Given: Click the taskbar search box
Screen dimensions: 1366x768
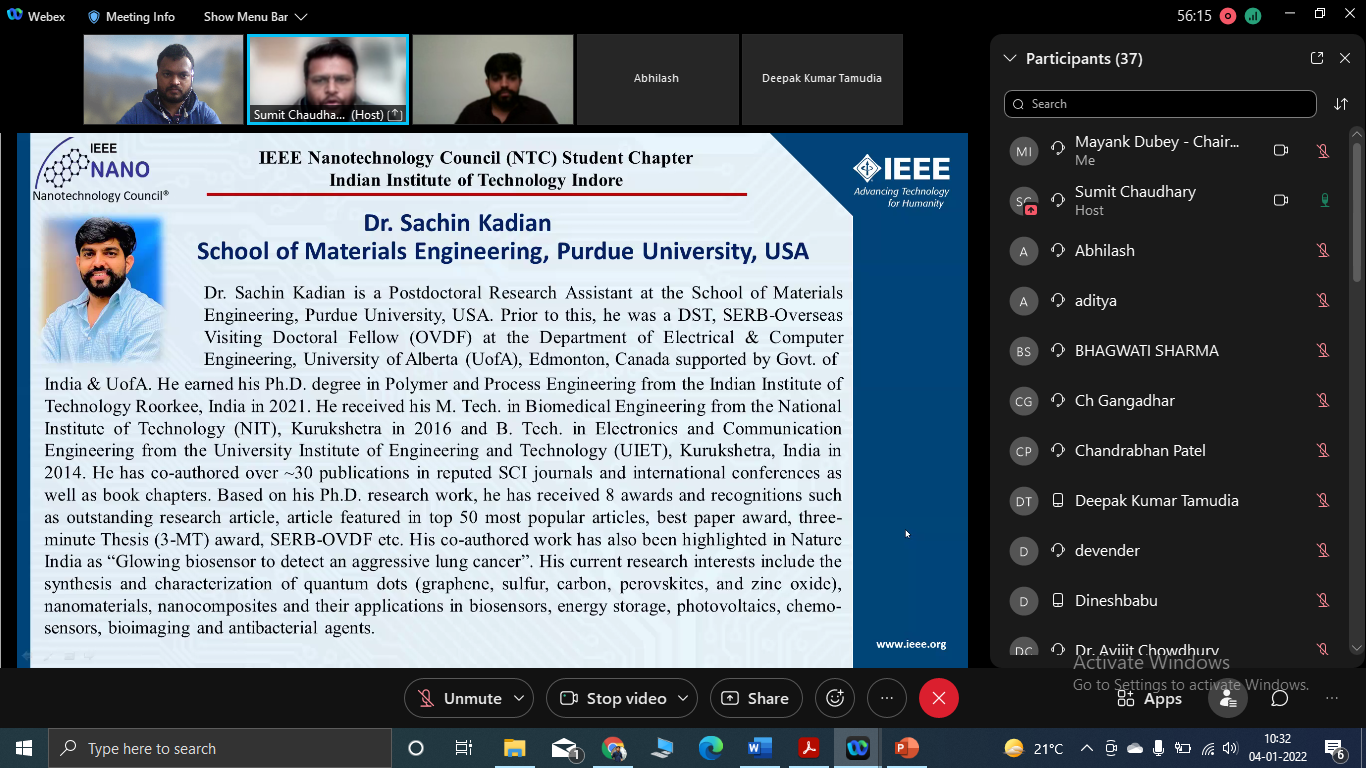Looking at the screenshot, I should pyautogui.click(x=220, y=748).
